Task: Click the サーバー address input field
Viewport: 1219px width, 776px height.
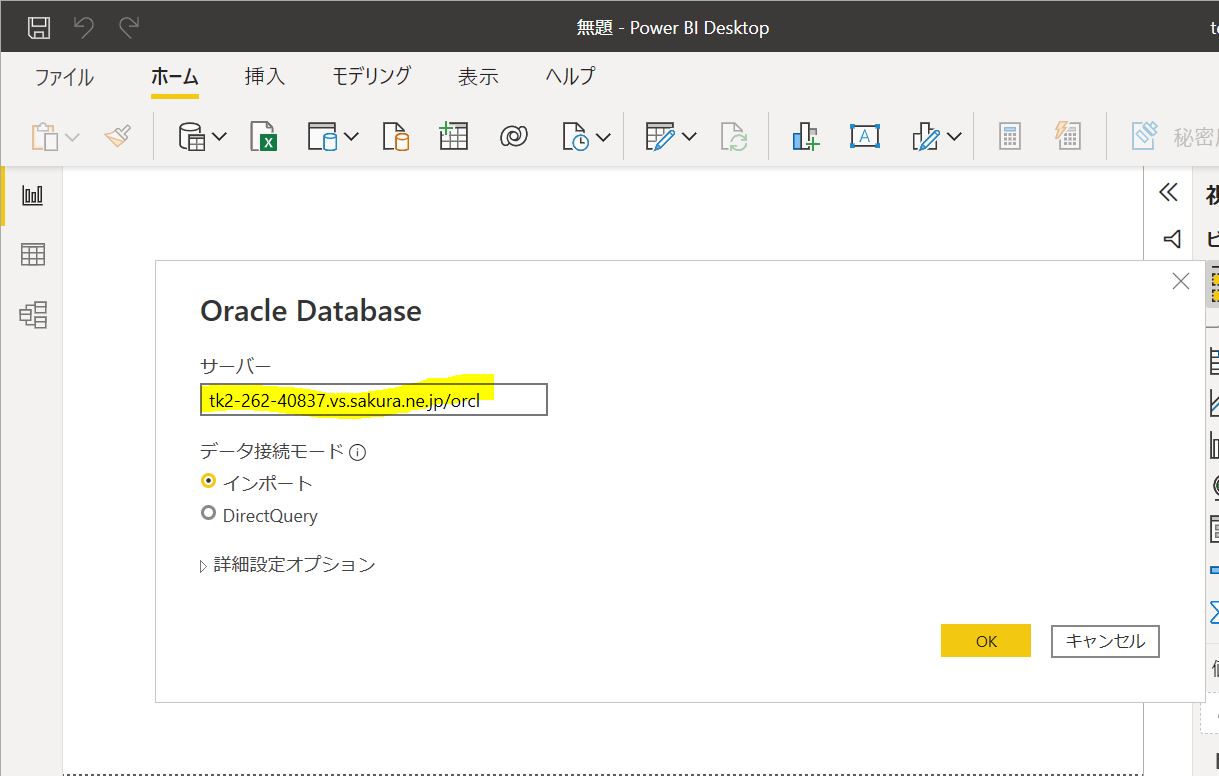Action: (373, 400)
